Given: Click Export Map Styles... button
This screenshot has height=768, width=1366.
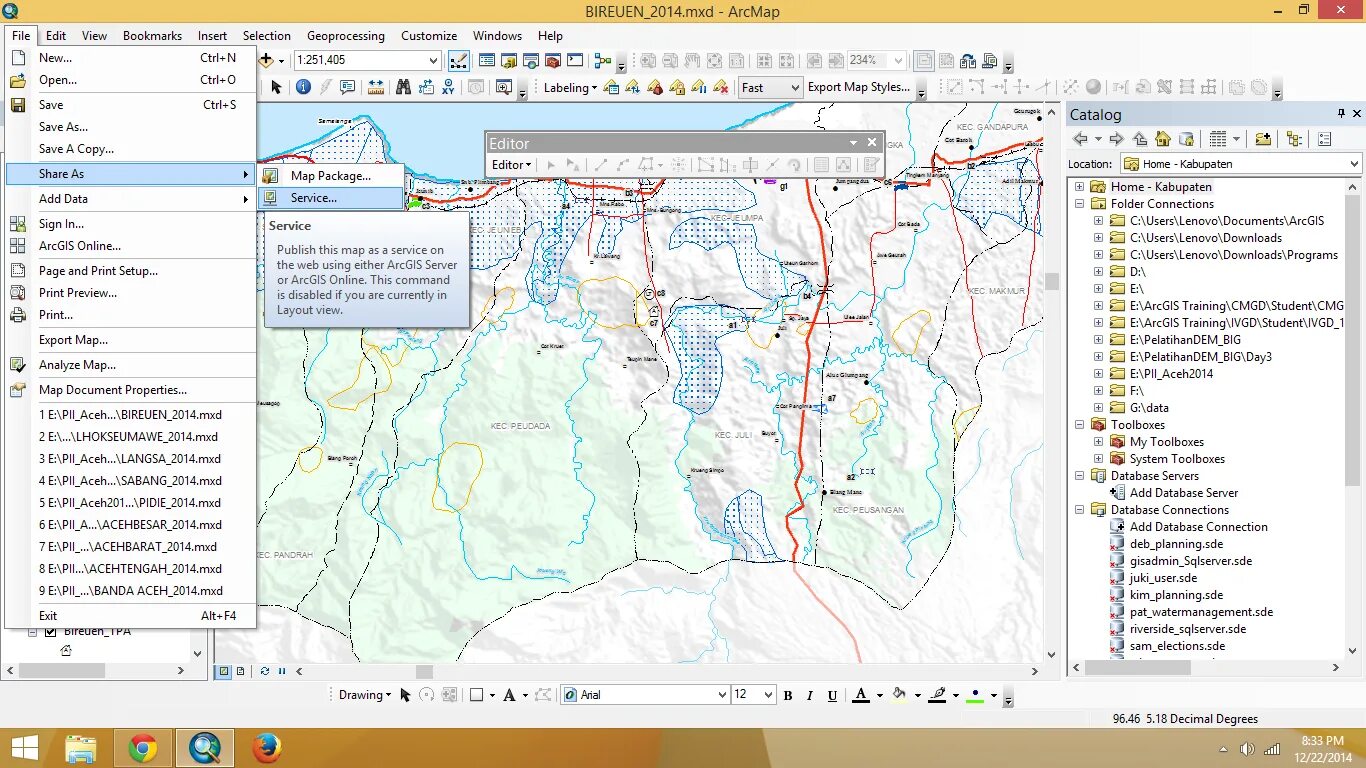Looking at the screenshot, I should [859, 87].
